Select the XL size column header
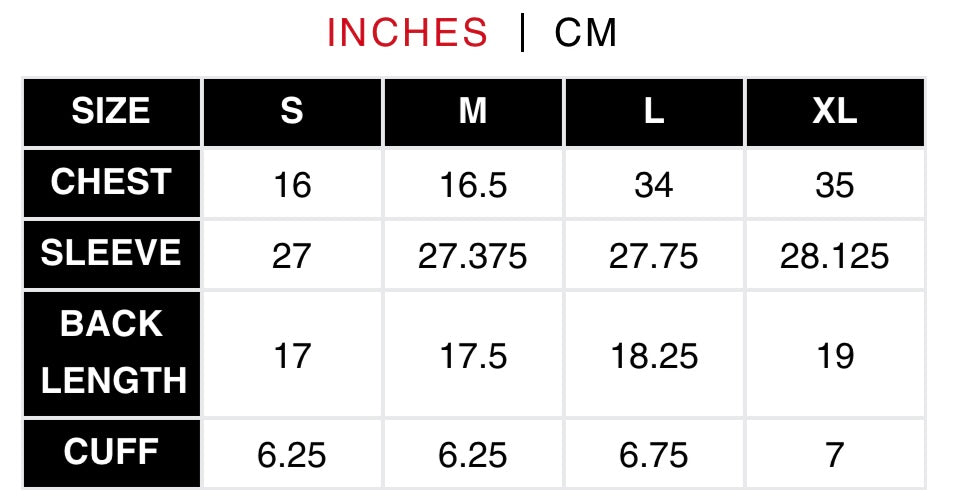968x501 pixels. [835, 112]
